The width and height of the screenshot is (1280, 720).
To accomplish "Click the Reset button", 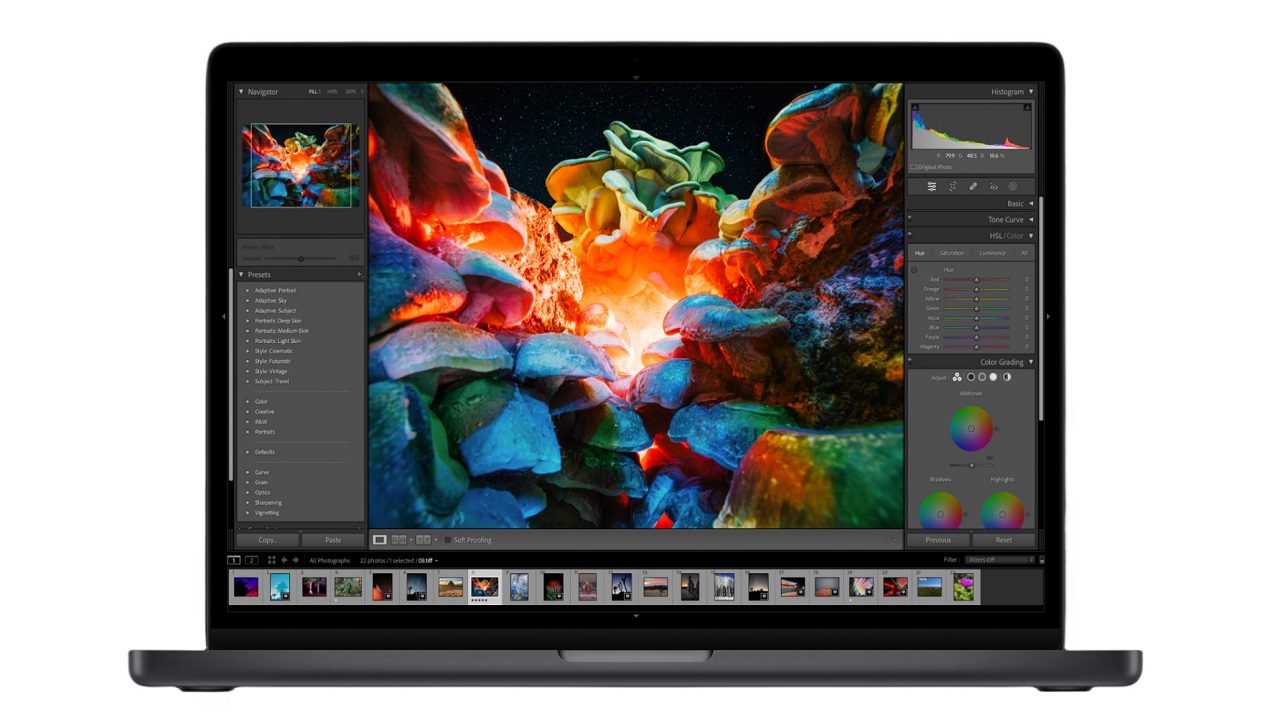I will 1003,540.
